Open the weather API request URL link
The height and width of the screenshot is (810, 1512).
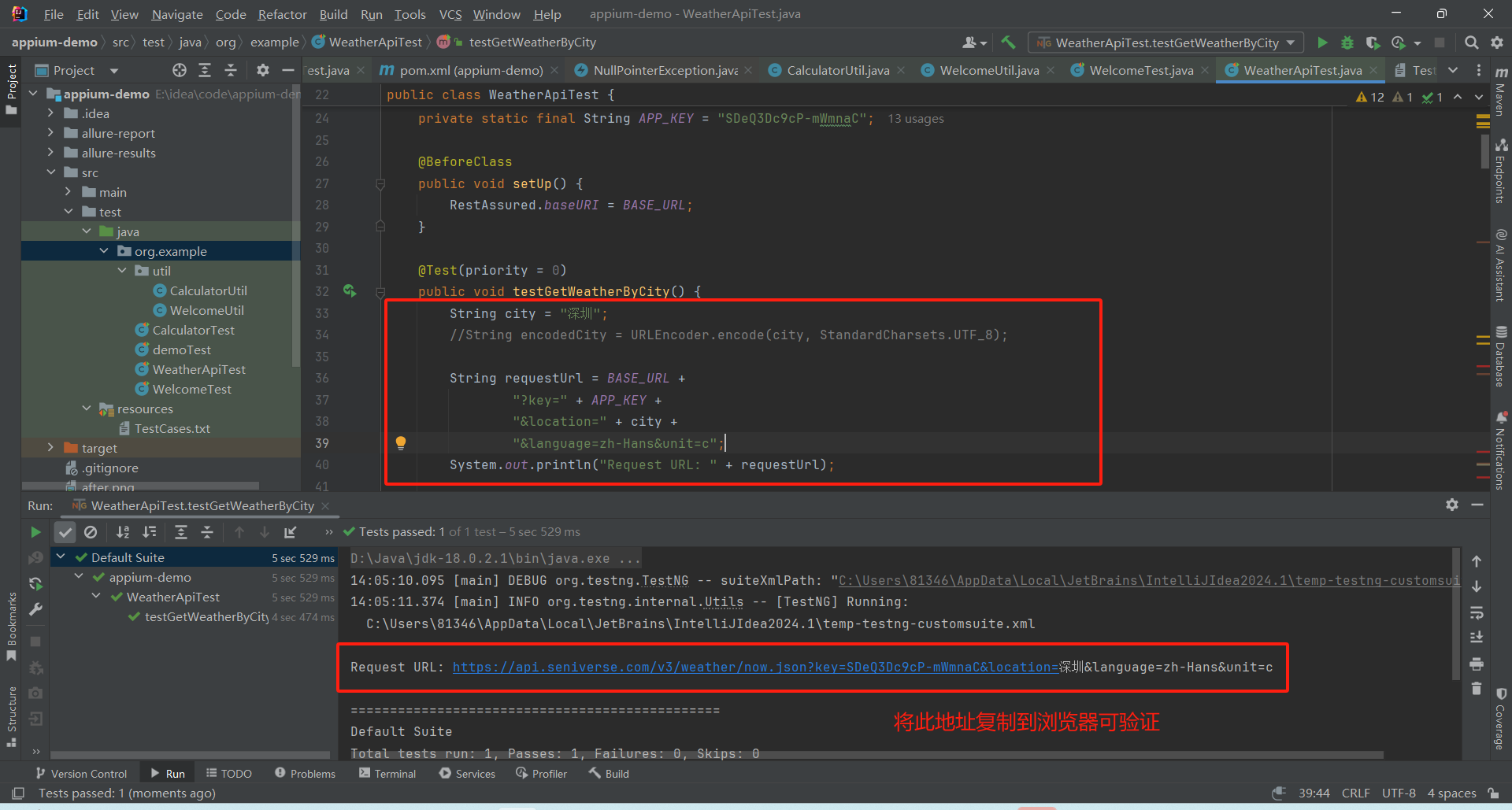756,667
